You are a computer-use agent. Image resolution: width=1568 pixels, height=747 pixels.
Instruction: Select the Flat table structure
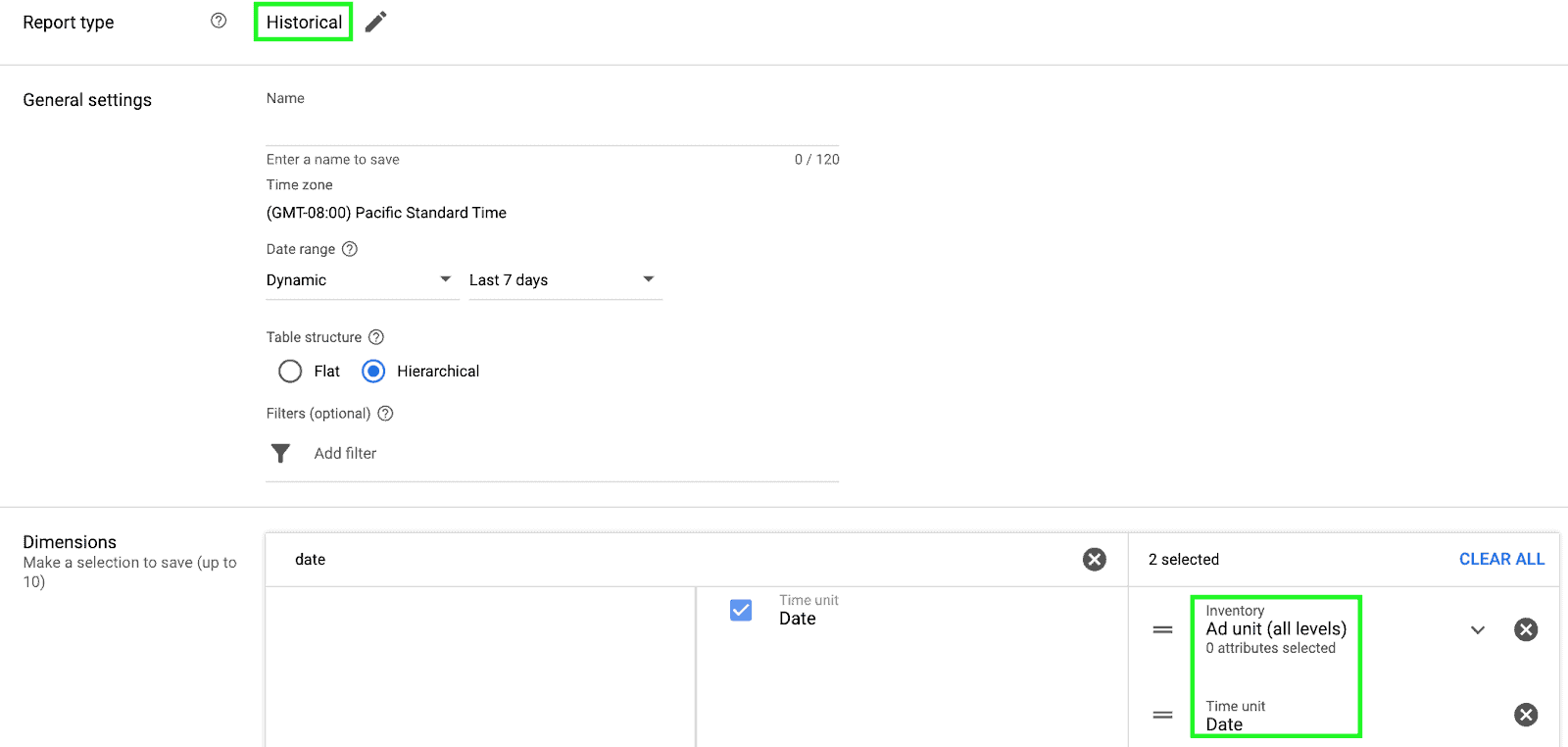pos(290,372)
